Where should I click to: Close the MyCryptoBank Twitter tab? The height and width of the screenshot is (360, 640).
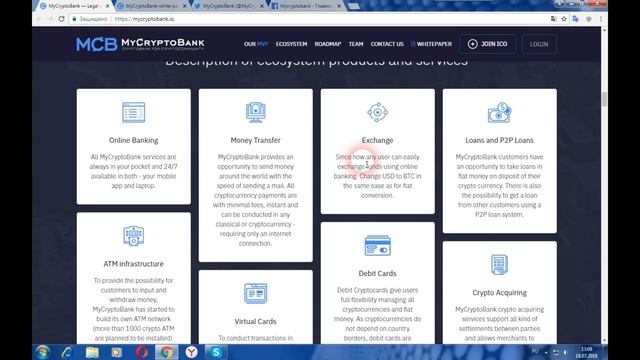tap(262, 6)
